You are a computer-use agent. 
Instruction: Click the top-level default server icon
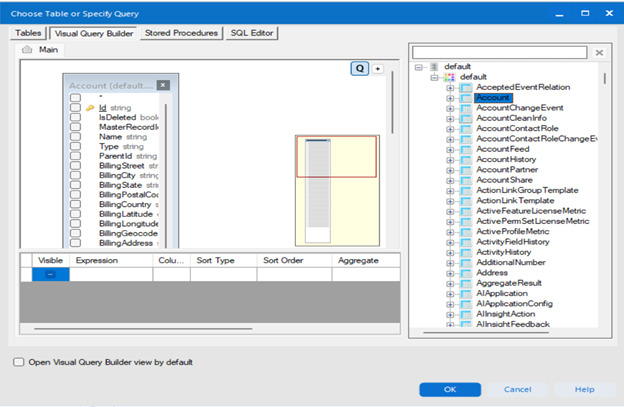pos(432,67)
